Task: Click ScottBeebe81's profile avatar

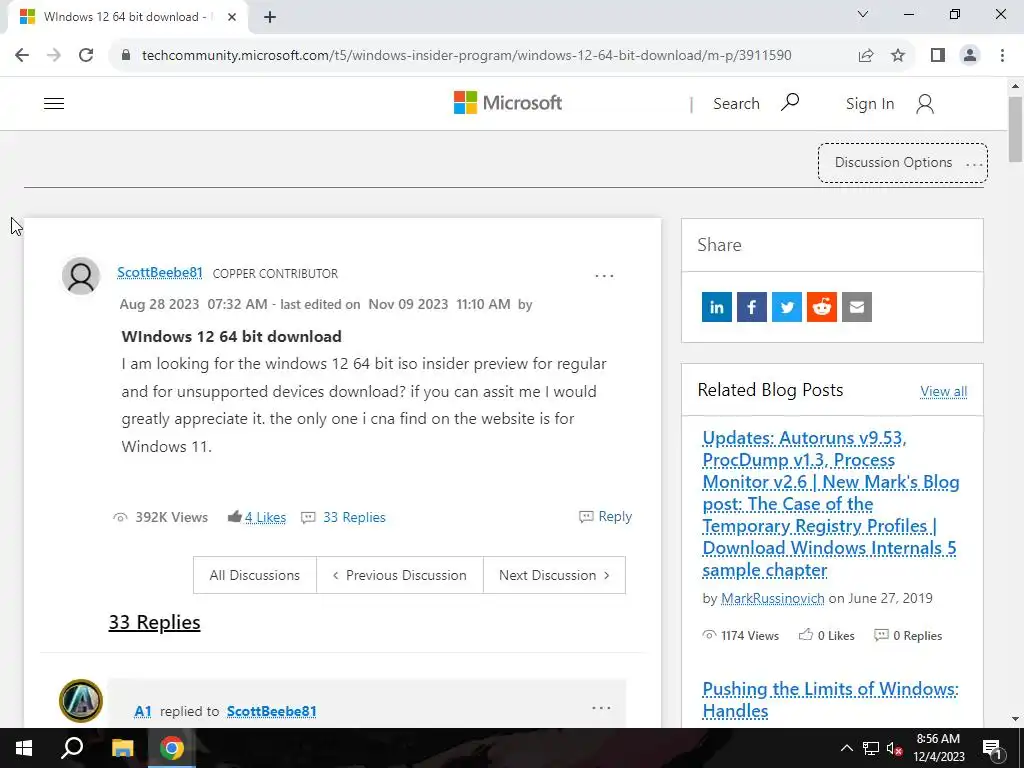Action: tap(81, 276)
